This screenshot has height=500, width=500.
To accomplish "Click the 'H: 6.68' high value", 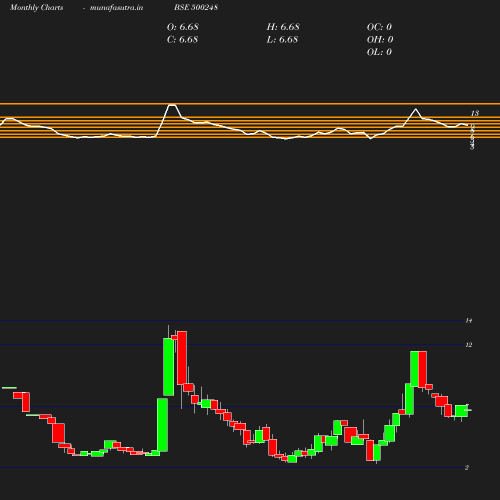I will pos(283,27).
